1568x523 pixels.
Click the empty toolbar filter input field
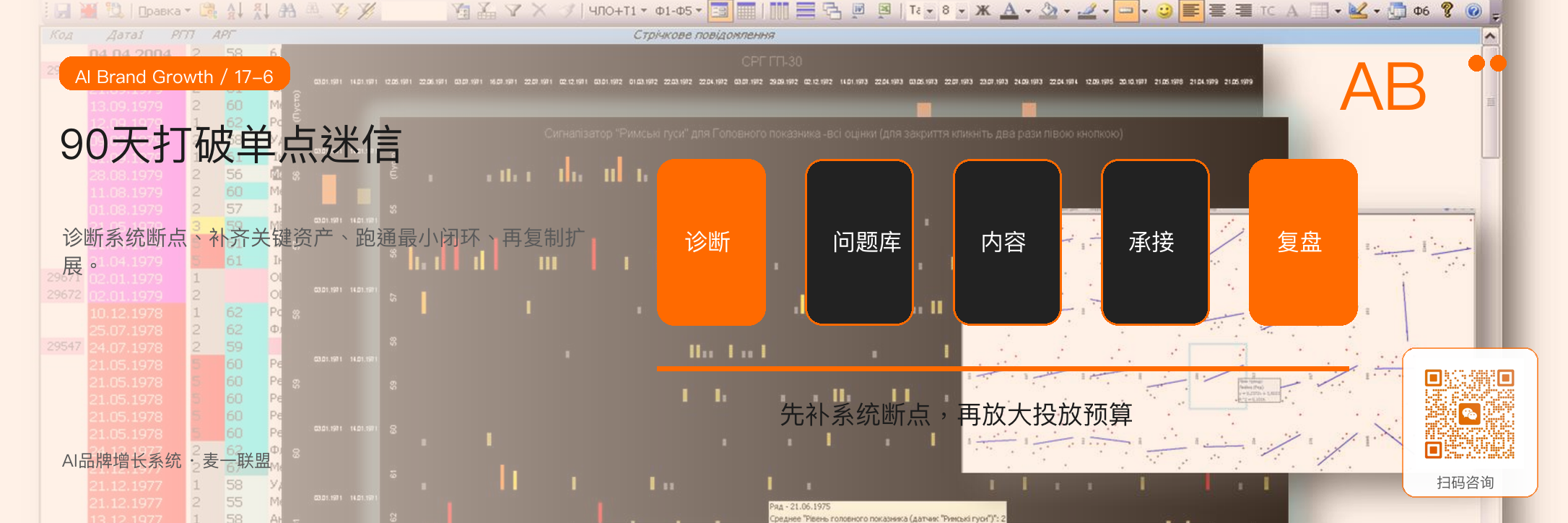(414, 11)
